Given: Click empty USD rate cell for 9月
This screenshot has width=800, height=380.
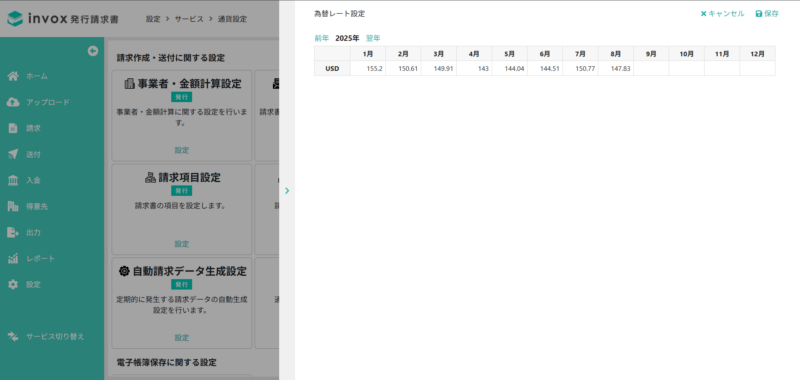Looking at the screenshot, I should click(651, 68).
